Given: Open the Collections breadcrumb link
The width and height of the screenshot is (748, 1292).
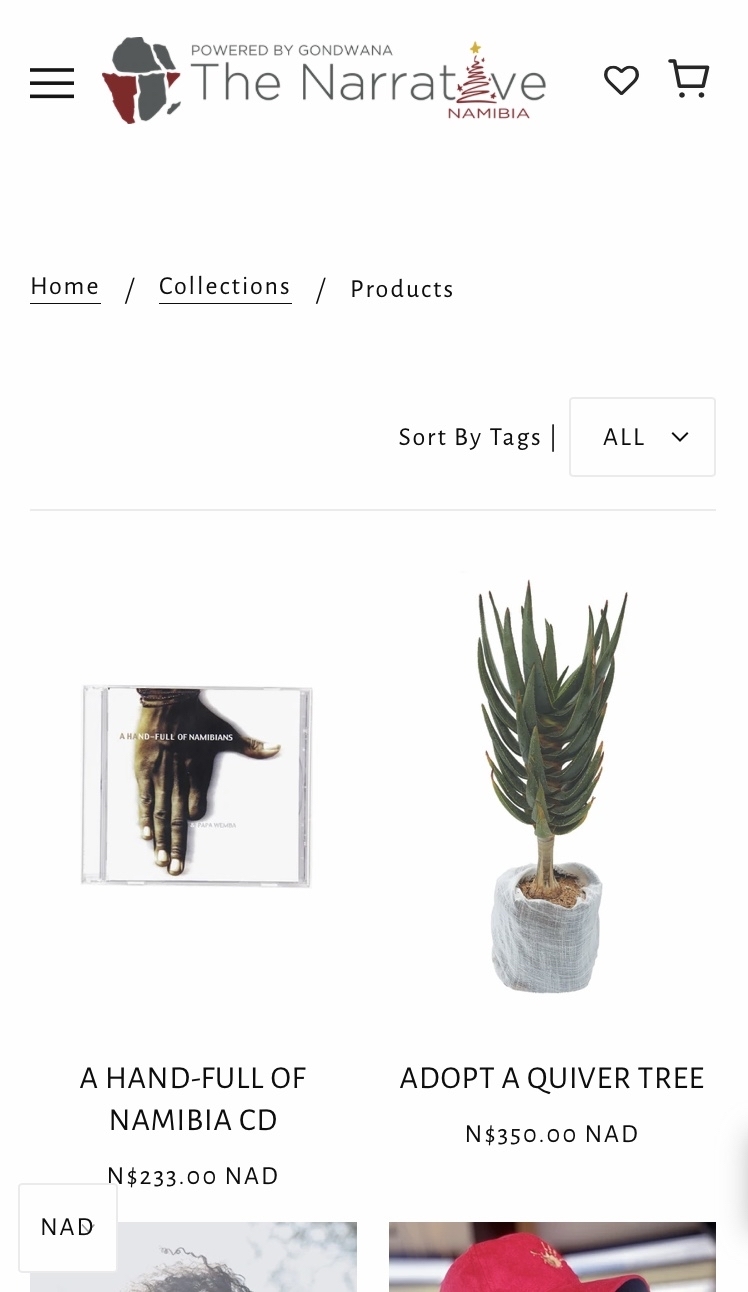Looking at the screenshot, I should (x=225, y=287).
